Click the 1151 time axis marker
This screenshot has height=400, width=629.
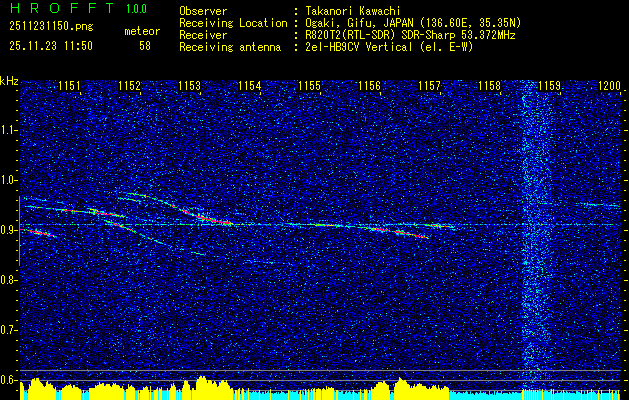pos(69,85)
